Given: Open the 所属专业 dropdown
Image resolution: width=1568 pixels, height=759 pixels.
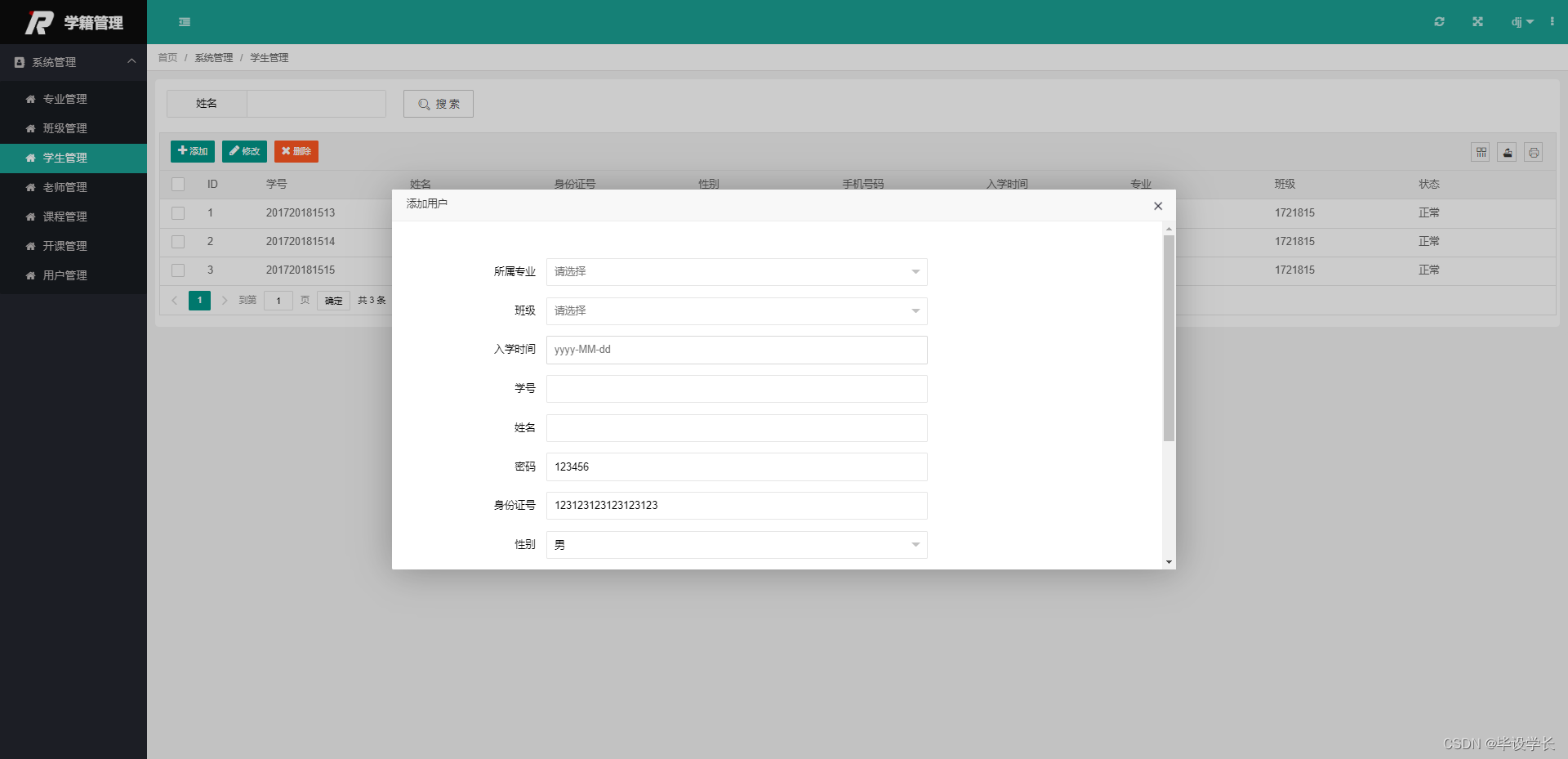Looking at the screenshot, I should 737,272.
